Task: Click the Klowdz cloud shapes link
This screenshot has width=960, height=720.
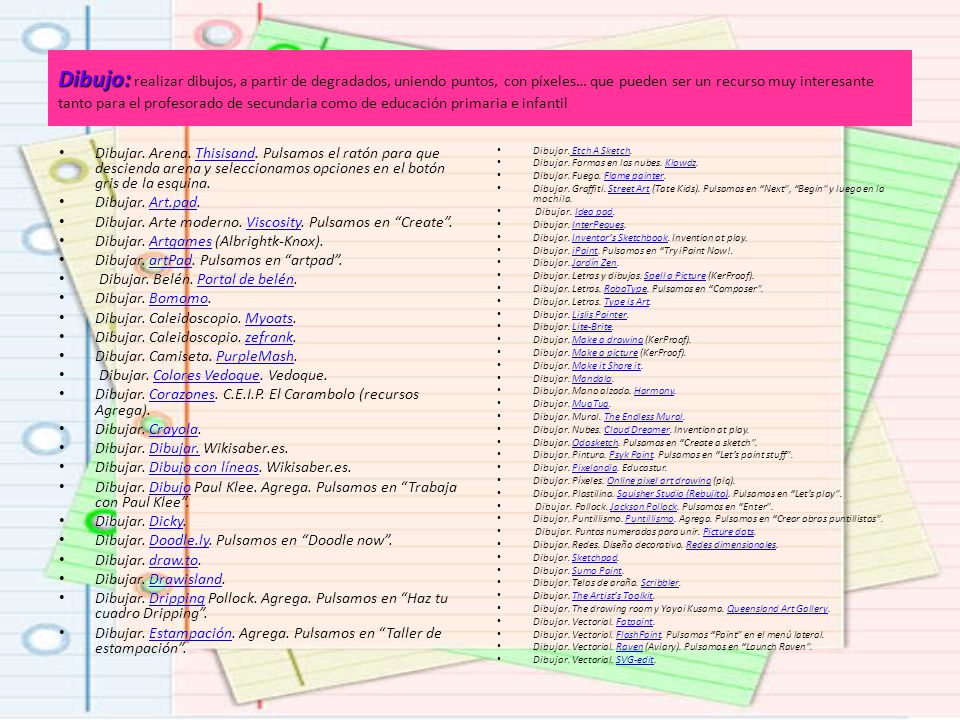Action: (680, 163)
